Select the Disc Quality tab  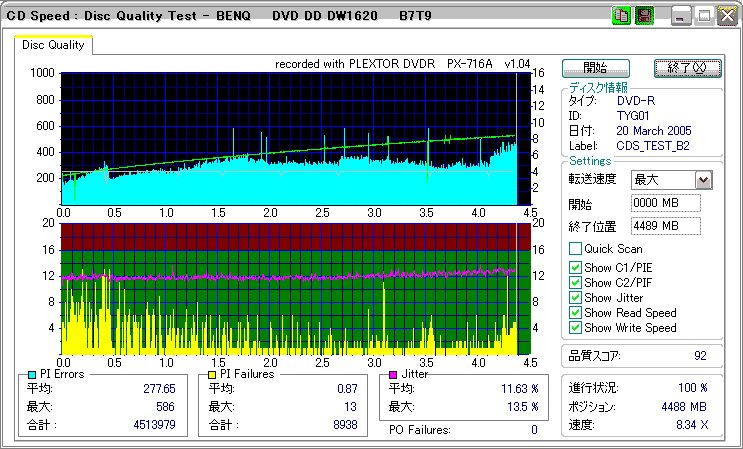(54, 45)
